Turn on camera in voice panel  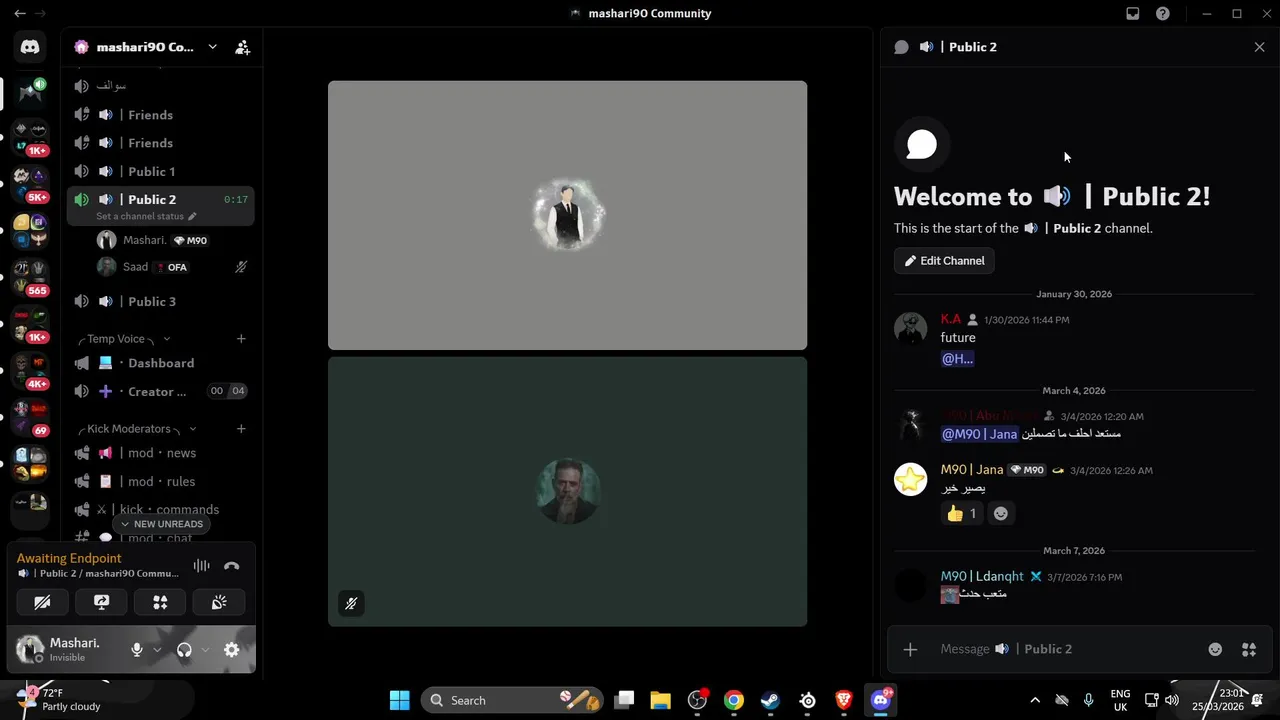click(x=42, y=602)
